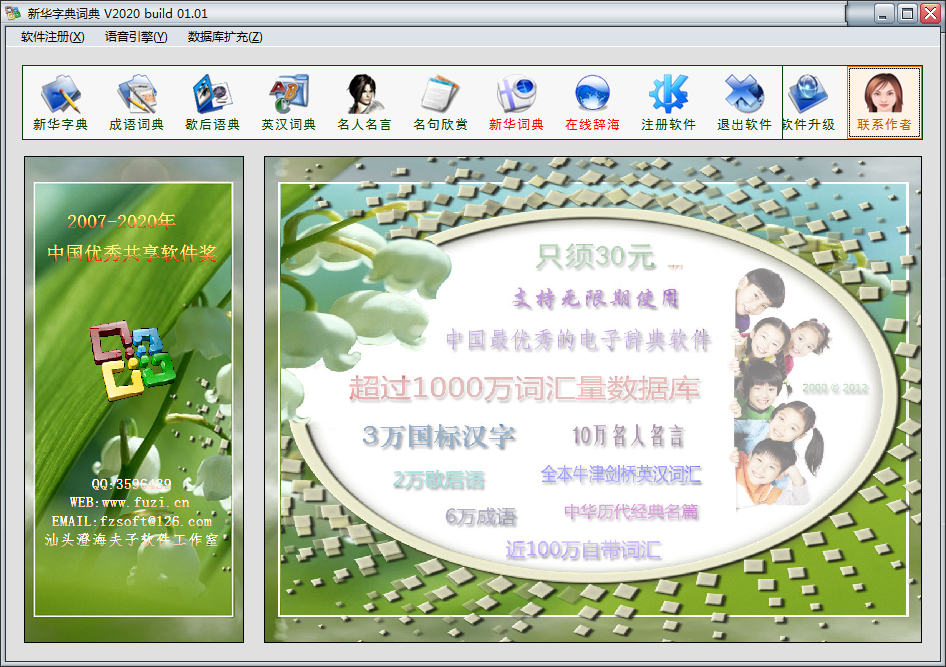
Task: Close the 新华字典词典 window
Action: [930, 13]
